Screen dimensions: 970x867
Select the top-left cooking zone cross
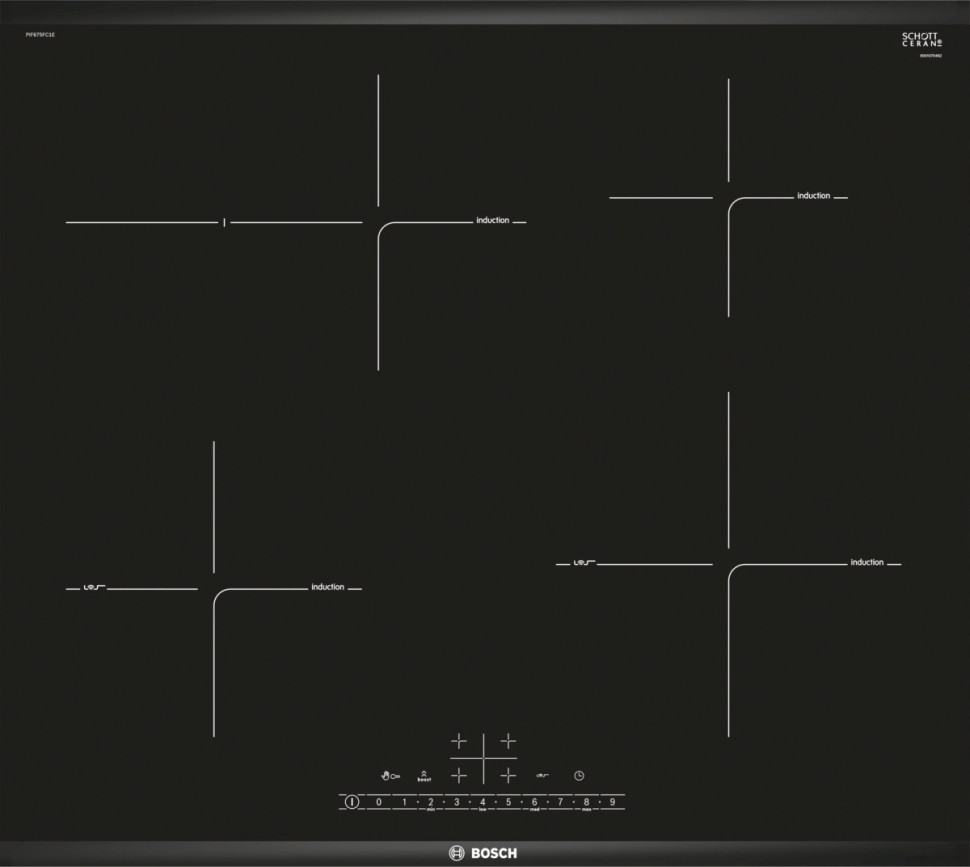tap(458, 741)
